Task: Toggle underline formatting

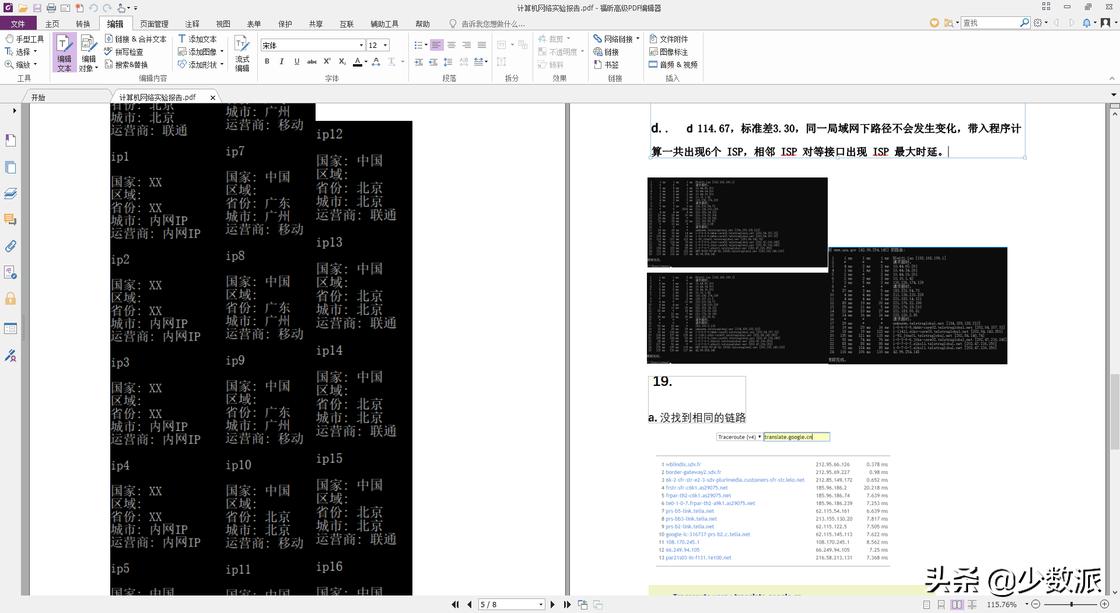Action: (x=298, y=61)
